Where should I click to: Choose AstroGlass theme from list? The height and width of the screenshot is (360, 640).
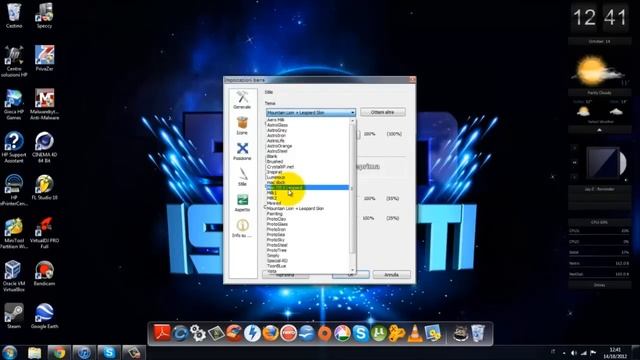pyautogui.click(x=277, y=125)
